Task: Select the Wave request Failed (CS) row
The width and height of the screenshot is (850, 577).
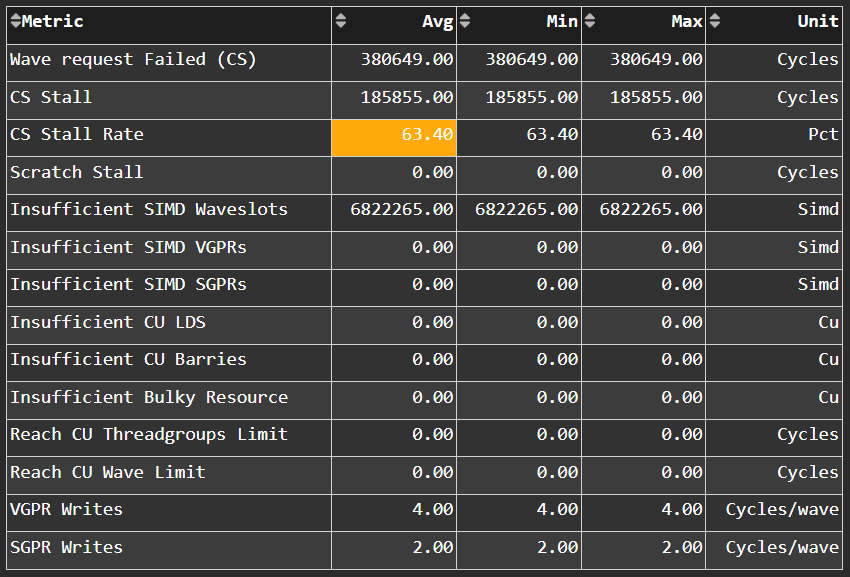Action: tap(133, 60)
